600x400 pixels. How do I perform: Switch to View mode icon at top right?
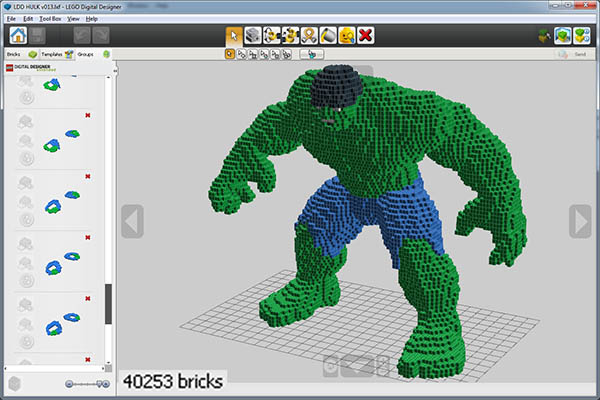[561, 36]
